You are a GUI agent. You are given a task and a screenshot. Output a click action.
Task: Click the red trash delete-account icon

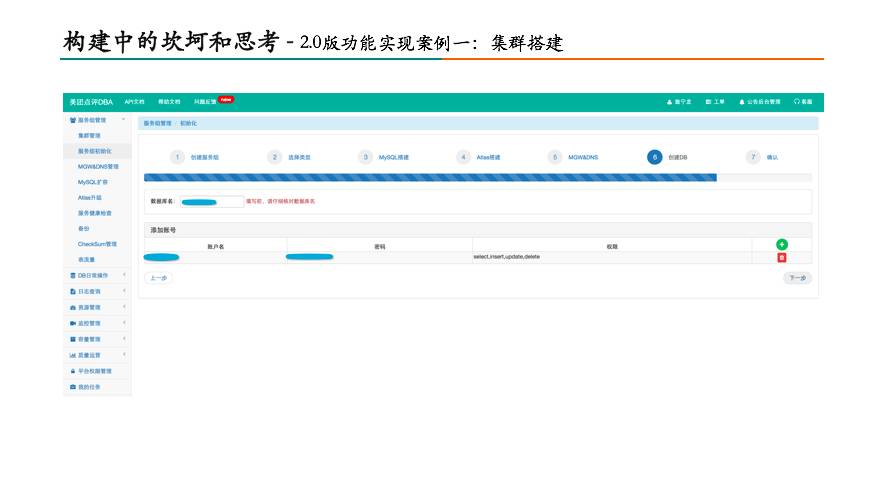coord(781,257)
